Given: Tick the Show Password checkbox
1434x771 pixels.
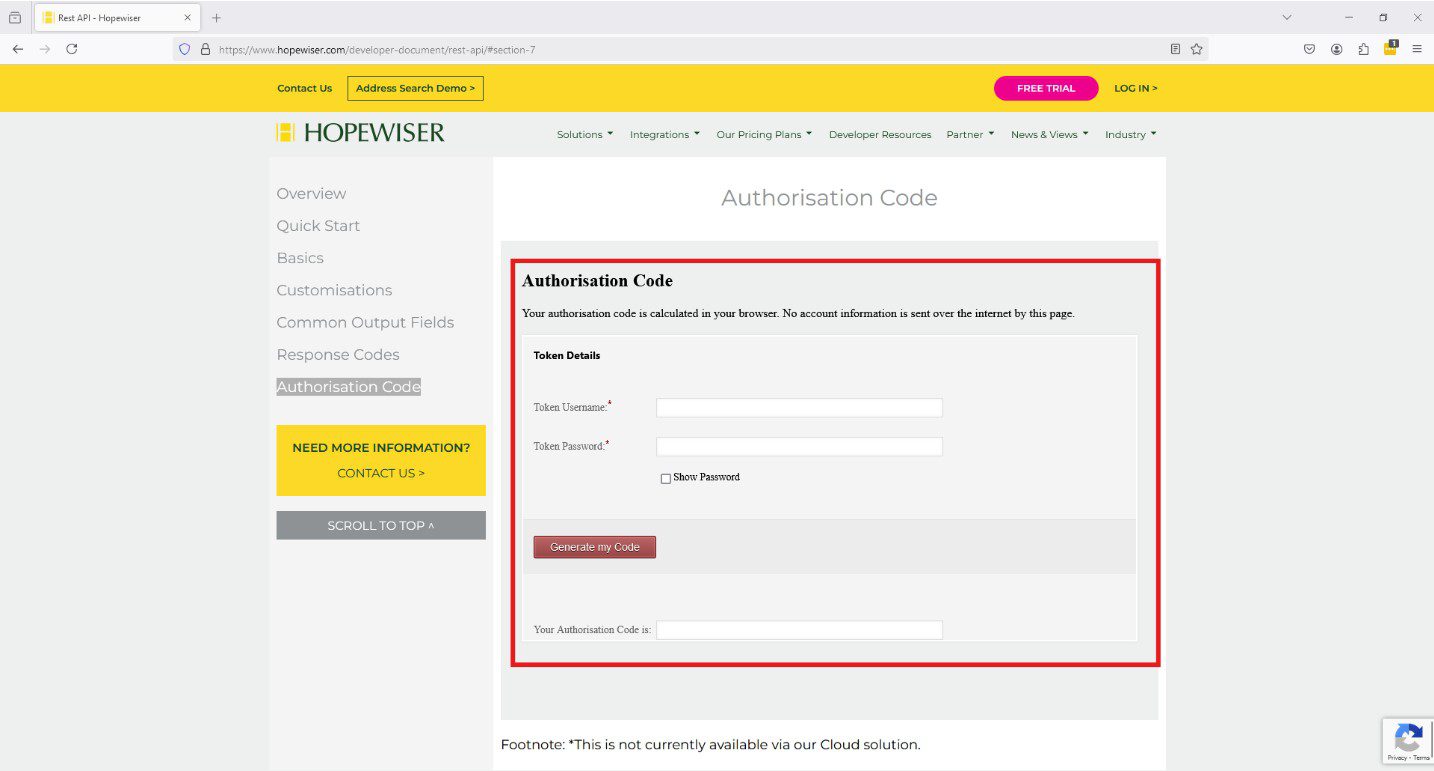Looking at the screenshot, I should coord(666,479).
